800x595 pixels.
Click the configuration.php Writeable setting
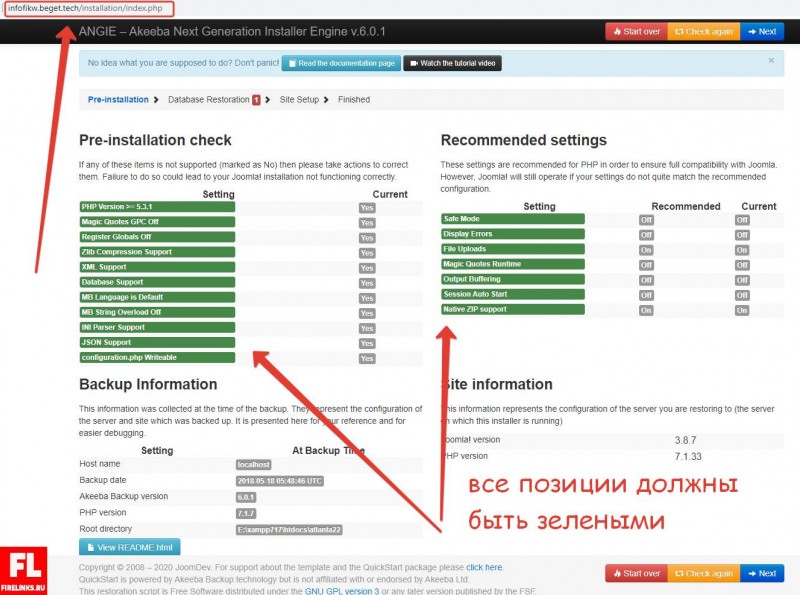[157, 358]
